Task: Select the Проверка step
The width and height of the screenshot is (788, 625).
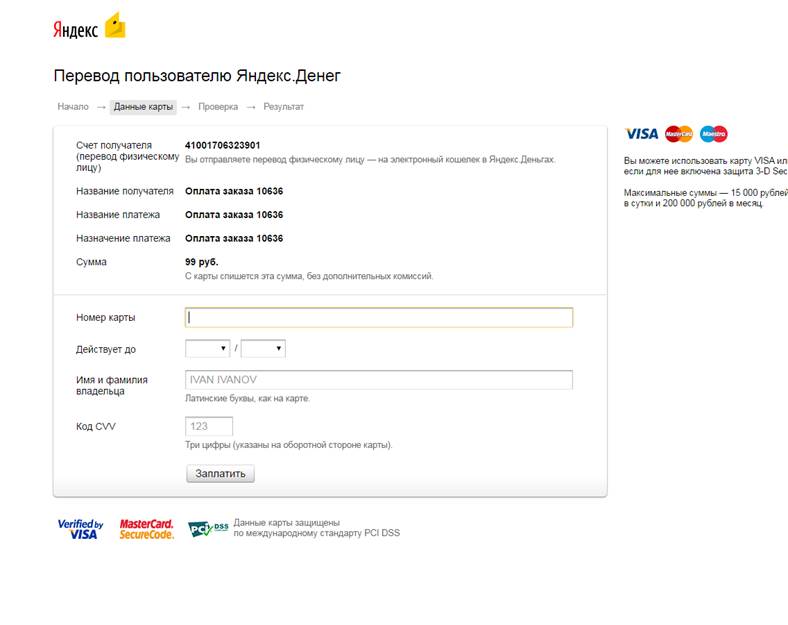Action: [218, 107]
